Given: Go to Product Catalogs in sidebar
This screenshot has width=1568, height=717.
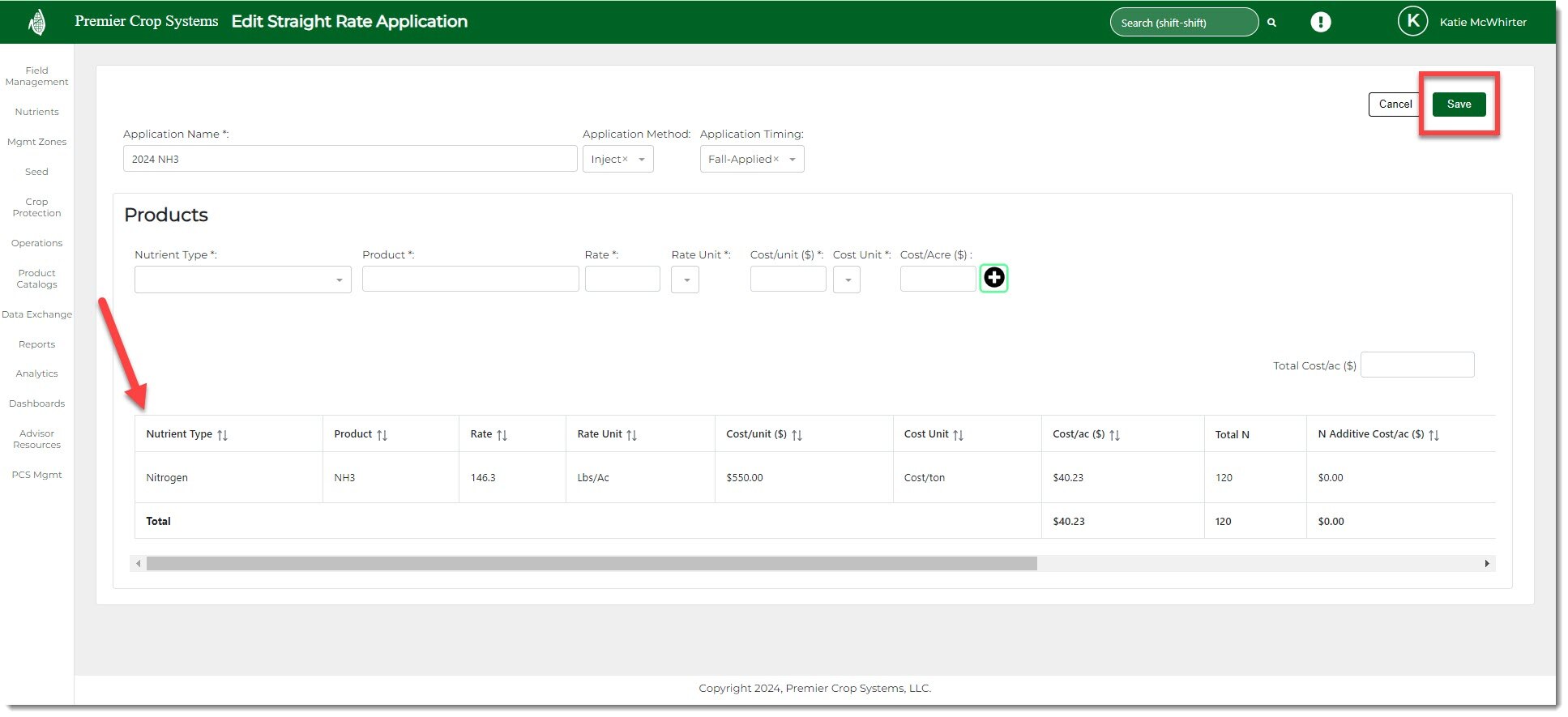Looking at the screenshot, I should pyautogui.click(x=36, y=279).
